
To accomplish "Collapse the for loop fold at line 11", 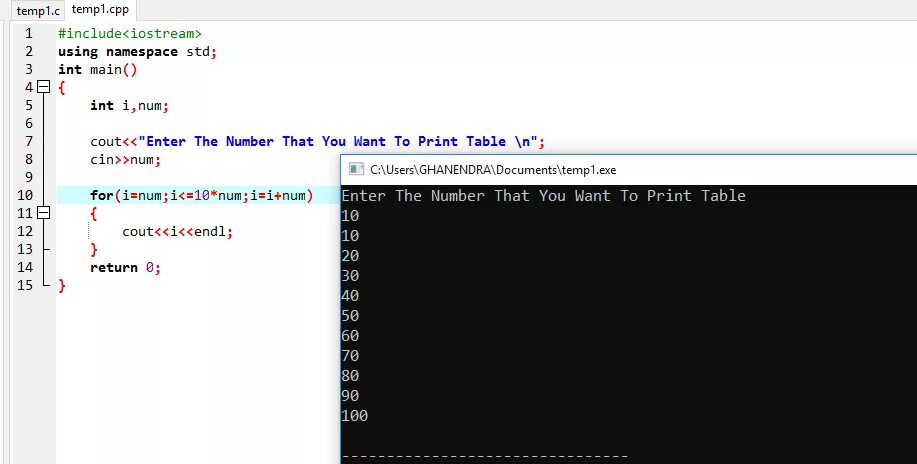I will [x=44, y=213].
